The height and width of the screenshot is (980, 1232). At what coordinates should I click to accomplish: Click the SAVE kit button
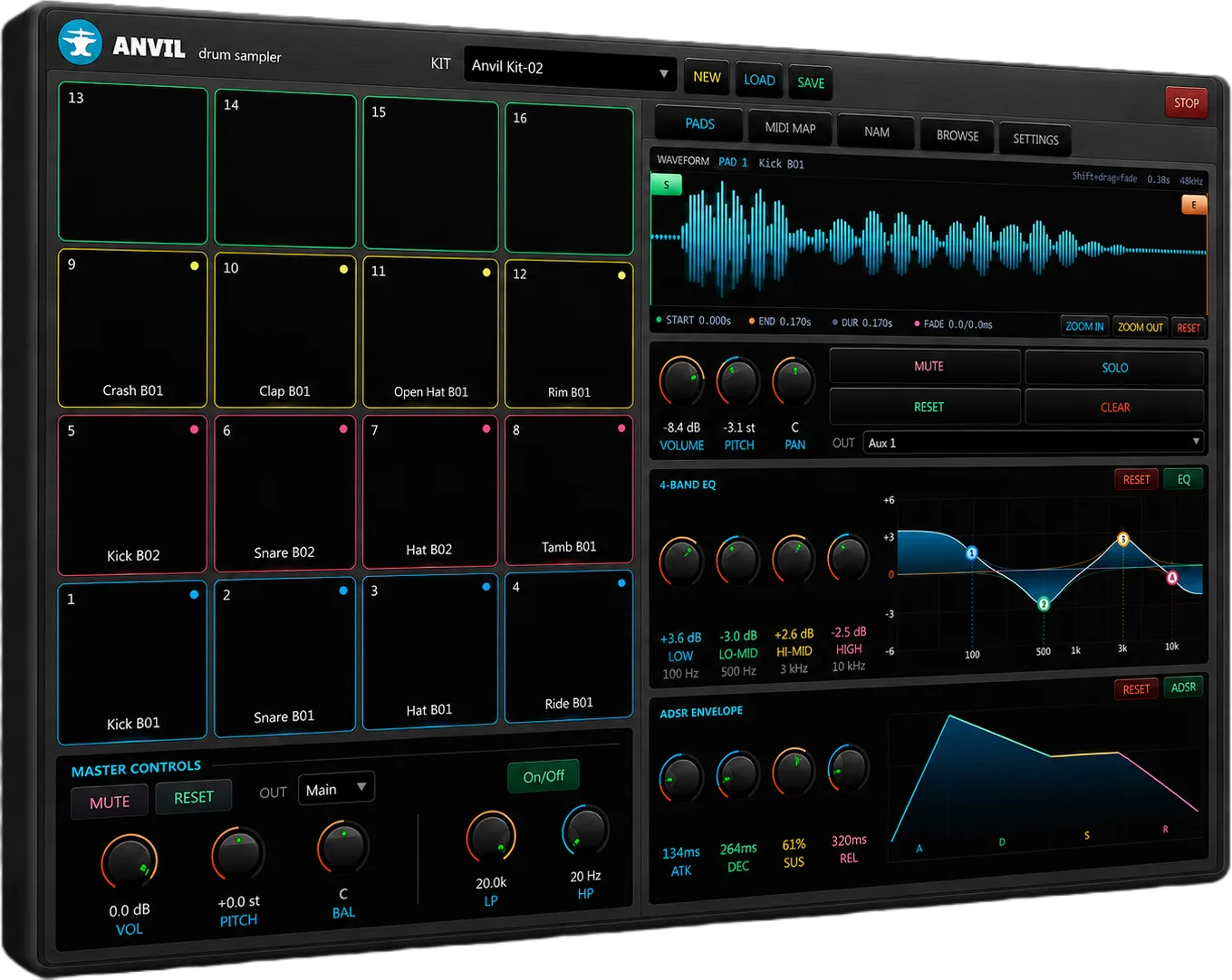(811, 82)
